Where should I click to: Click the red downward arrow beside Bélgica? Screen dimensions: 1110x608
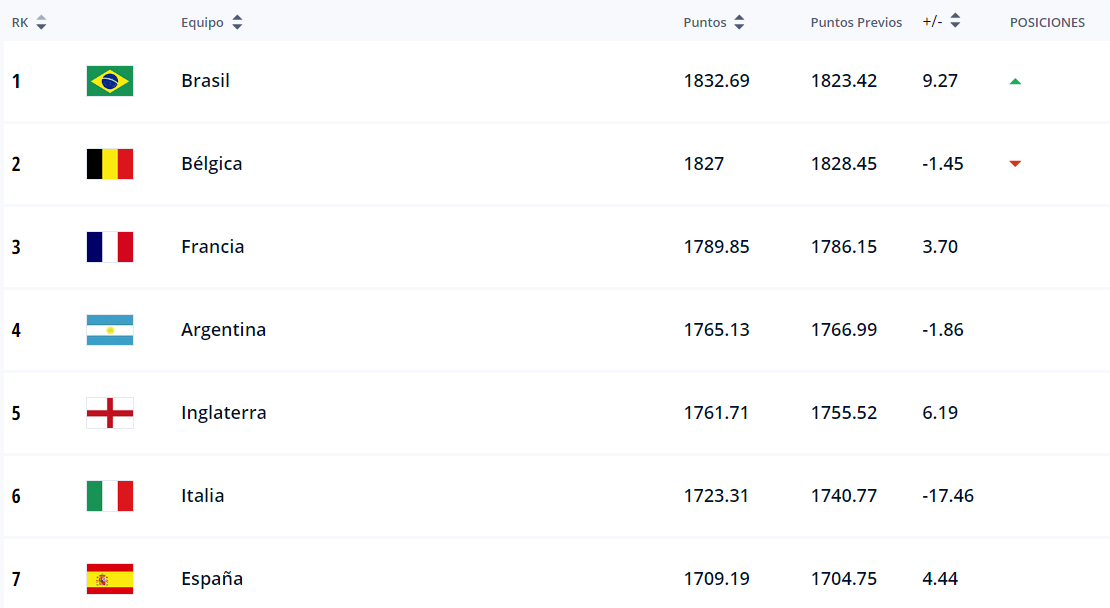pos(1014,163)
